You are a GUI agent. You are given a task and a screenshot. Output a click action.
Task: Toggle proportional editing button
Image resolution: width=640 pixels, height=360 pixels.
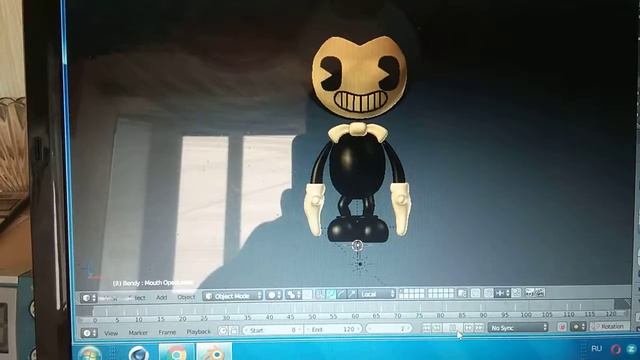click(x=475, y=293)
